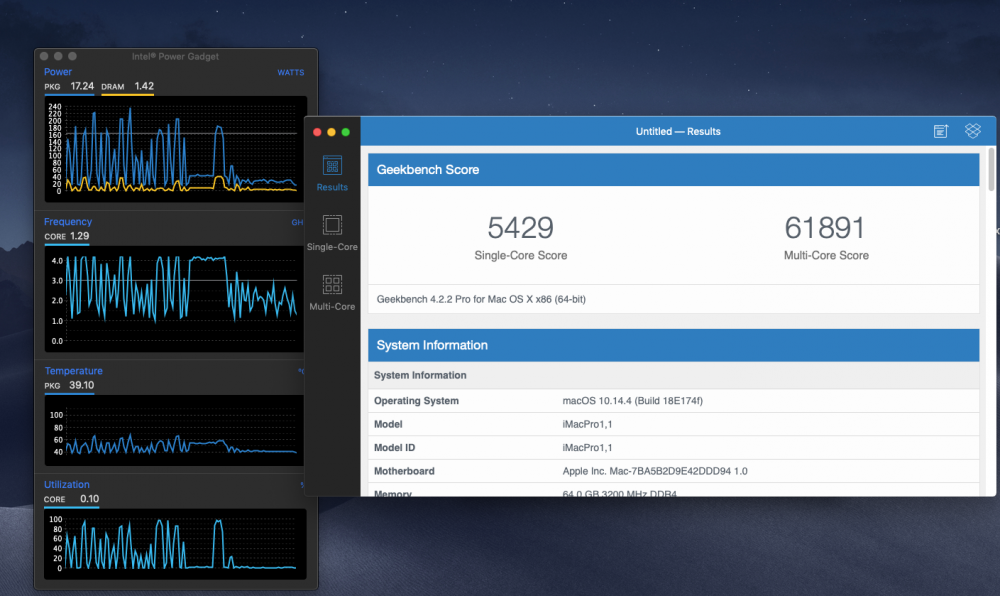This screenshot has height=596, width=1000.
Task: Click the Temperature graph in Power Gadget
Action: [x=173, y=430]
